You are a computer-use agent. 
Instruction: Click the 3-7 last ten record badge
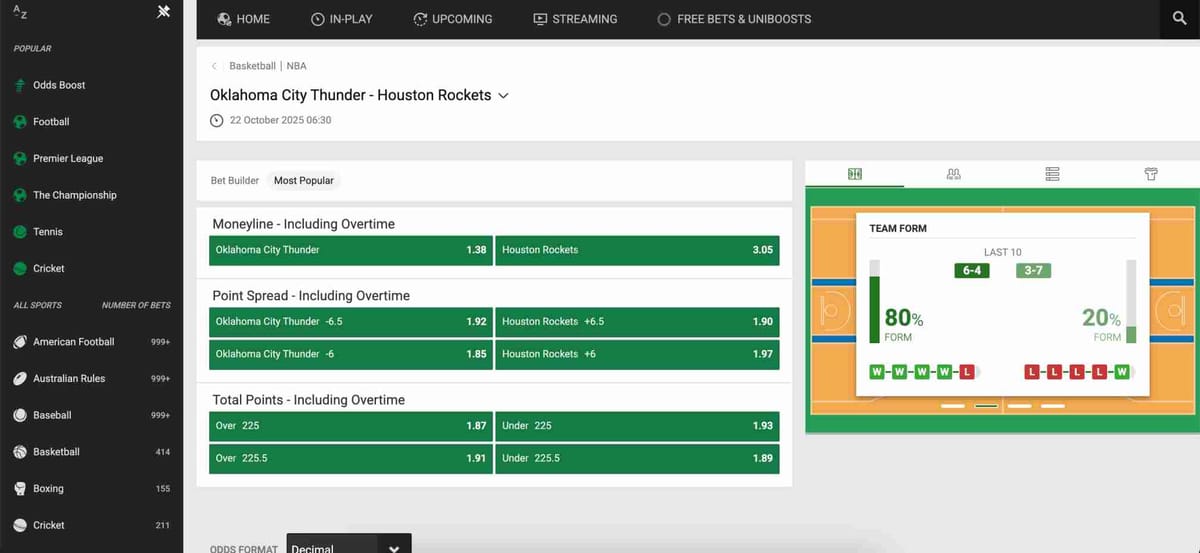point(1034,270)
